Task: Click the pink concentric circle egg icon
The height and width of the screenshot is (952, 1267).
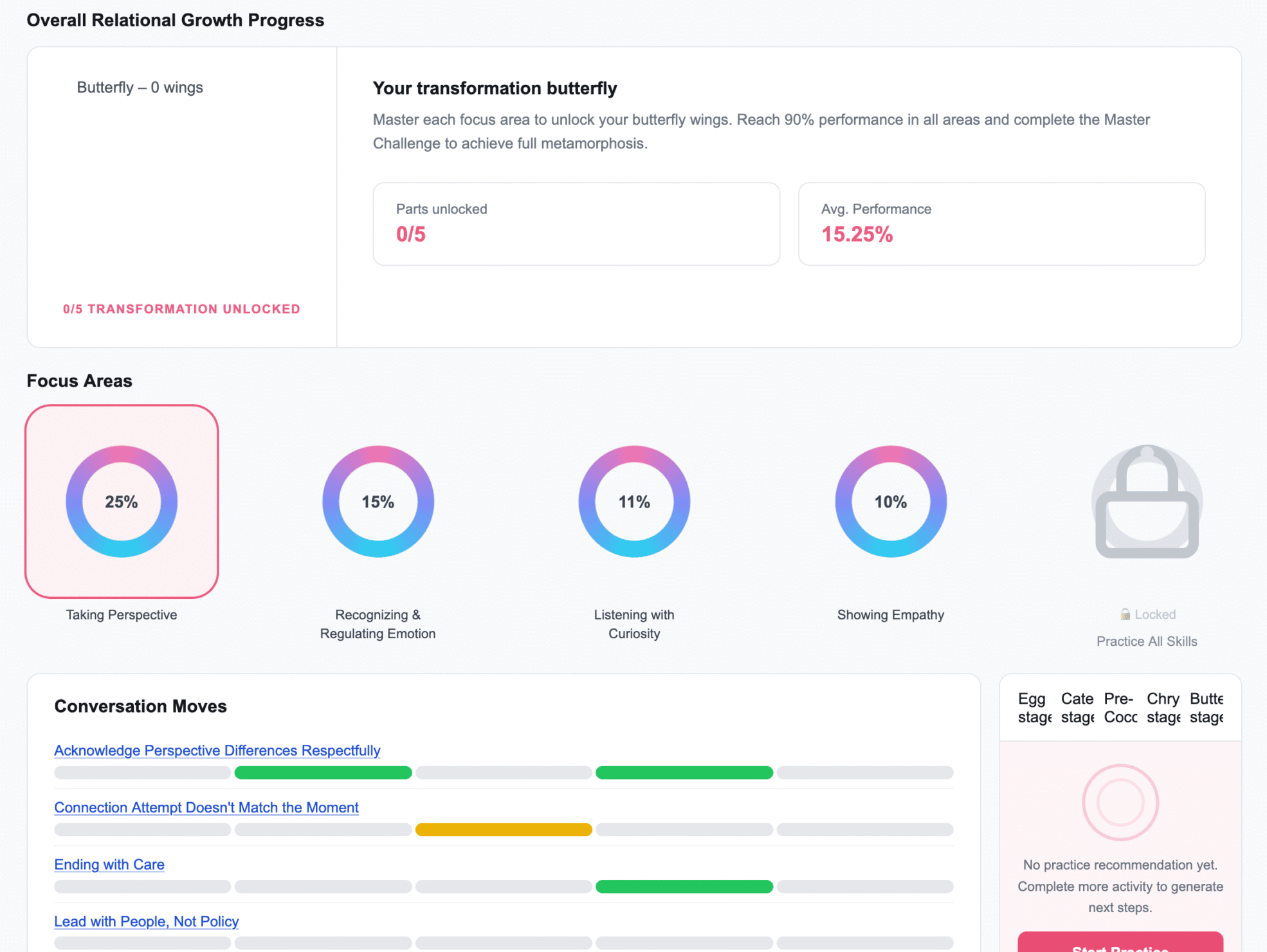Action: [x=1120, y=802]
